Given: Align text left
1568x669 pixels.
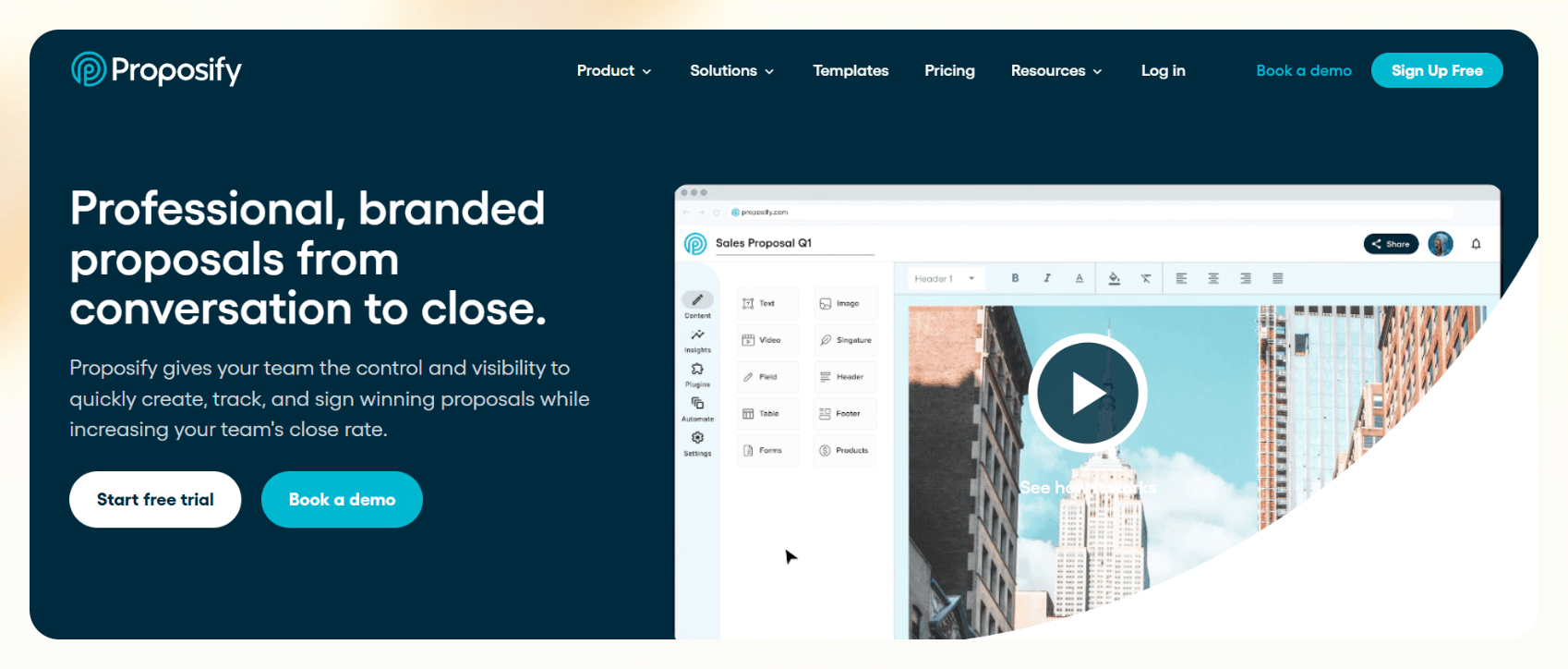Looking at the screenshot, I should [1181, 278].
